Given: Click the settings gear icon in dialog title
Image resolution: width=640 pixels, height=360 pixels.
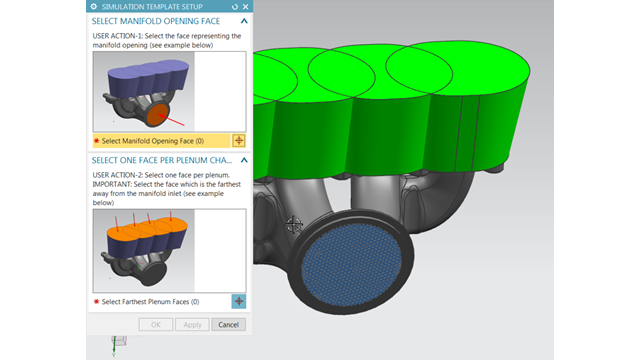Looking at the screenshot, I should pos(94,7).
